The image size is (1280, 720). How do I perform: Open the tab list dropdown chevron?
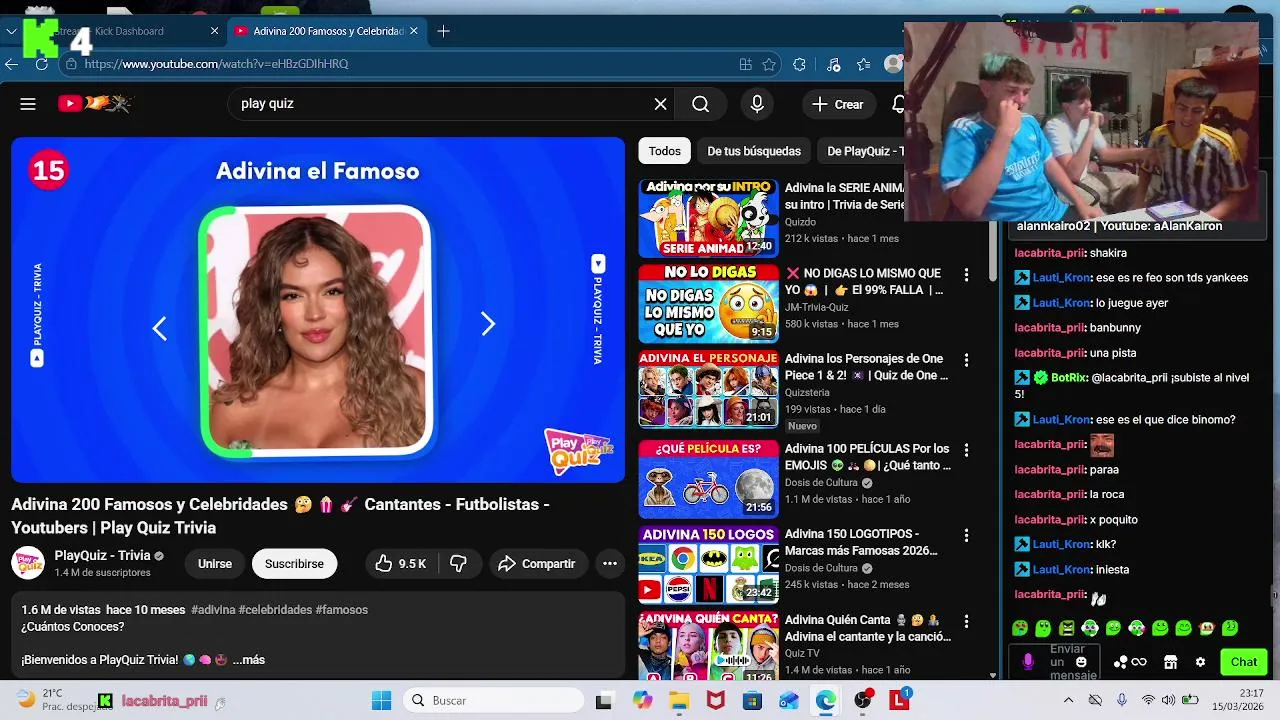(x=12, y=31)
